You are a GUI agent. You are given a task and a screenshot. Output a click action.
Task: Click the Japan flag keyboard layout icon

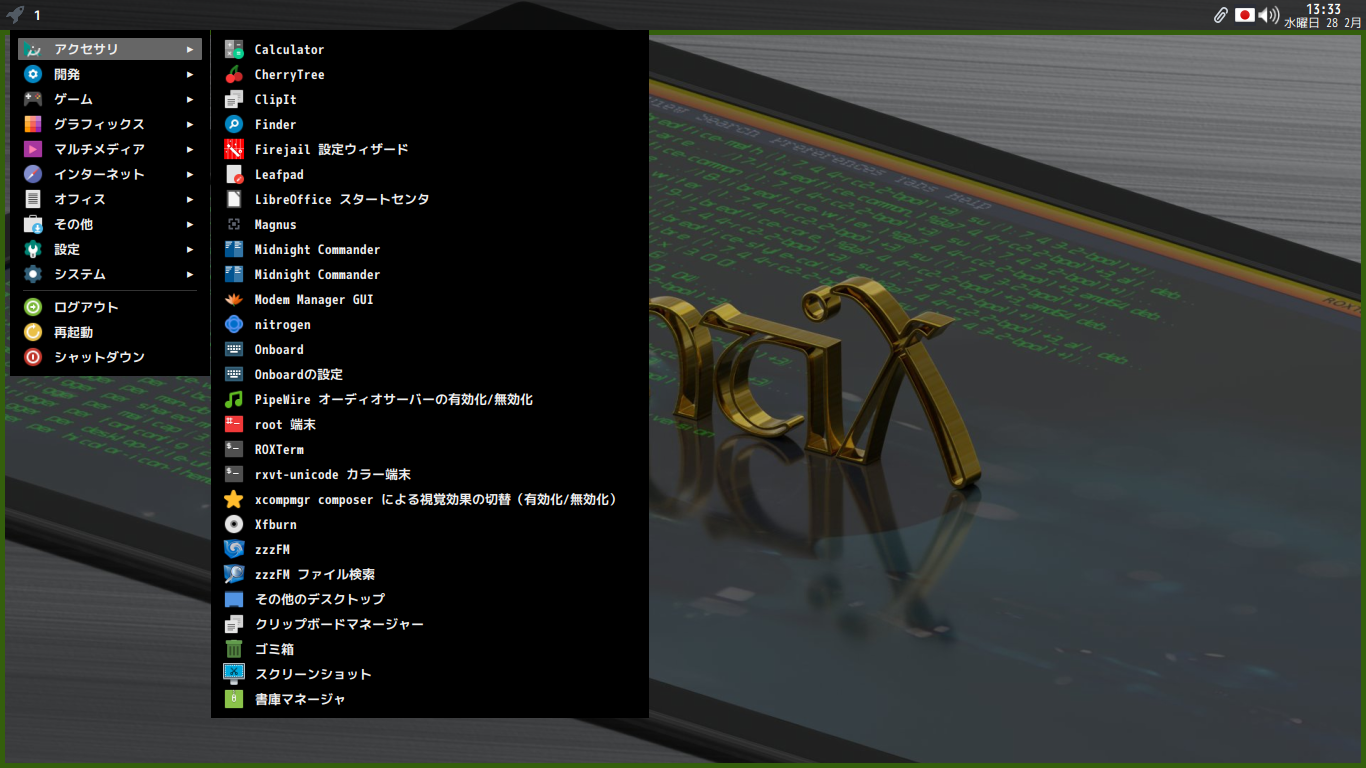(1244, 15)
